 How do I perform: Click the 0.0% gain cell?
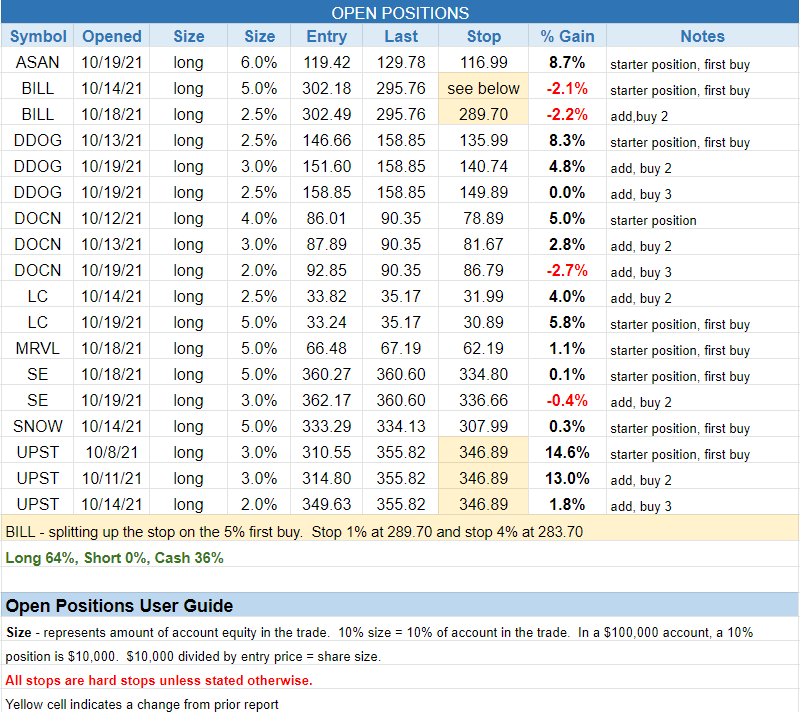(567, 192)
